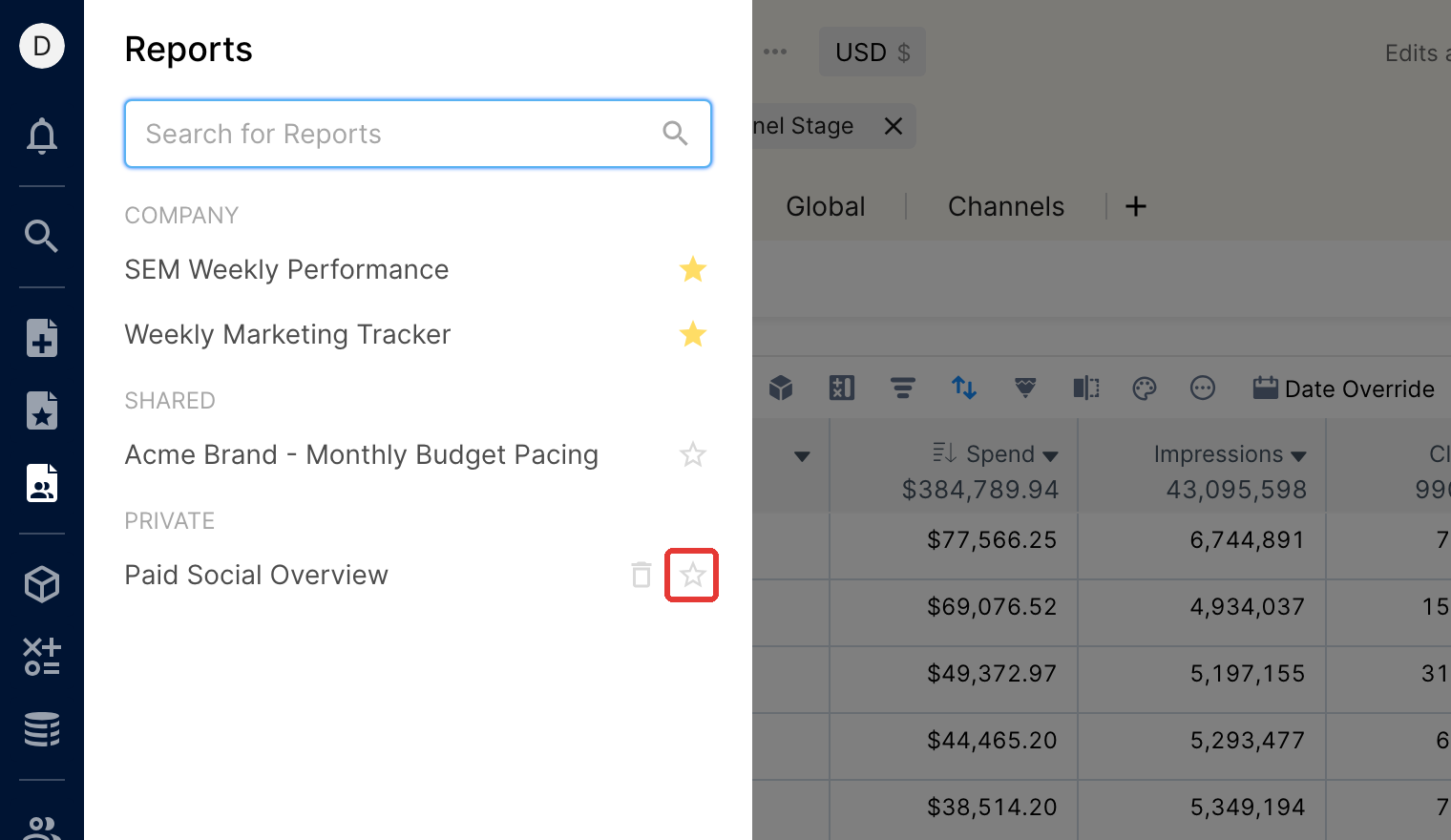Viewport: 1451px width, 840px height.
Task: Open the Spend column dropdown arrow
Action: (1050, 456)
